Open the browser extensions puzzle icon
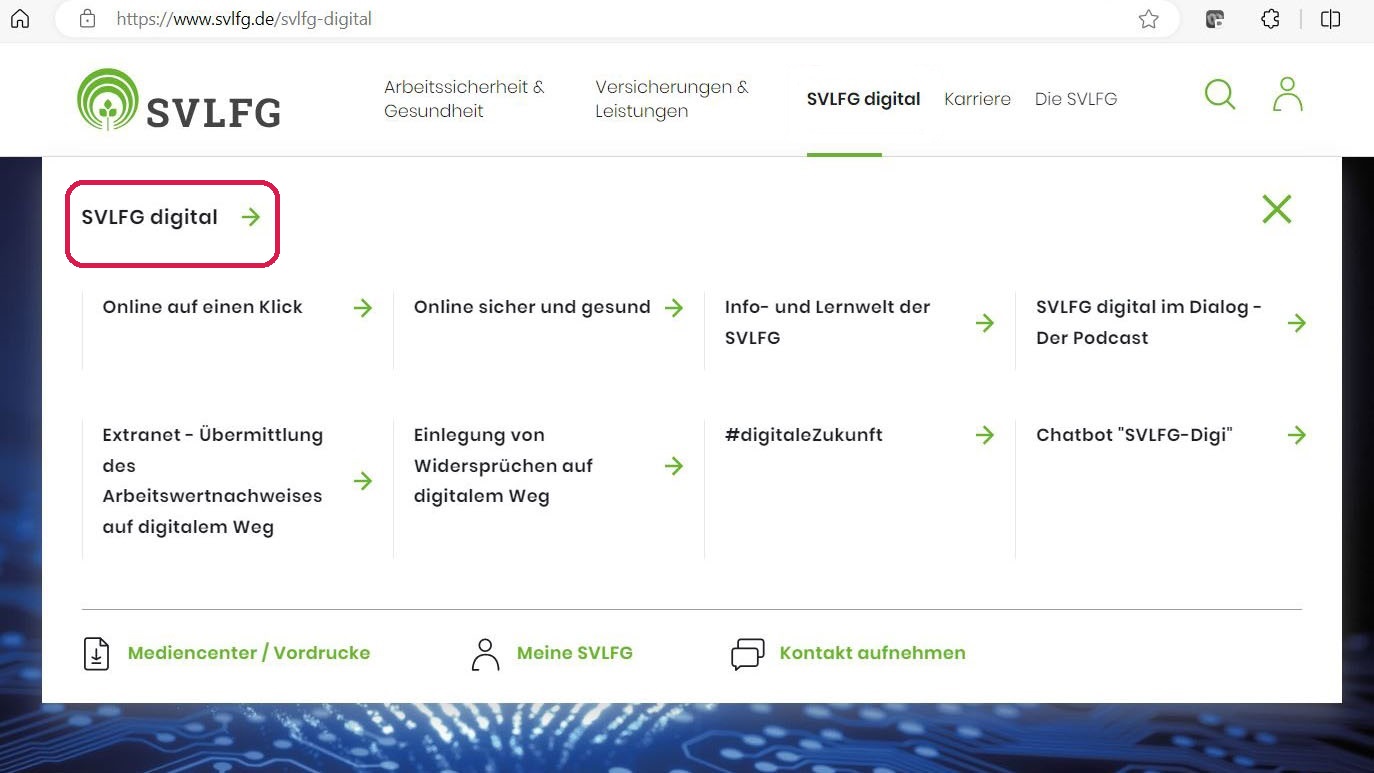This screenshot has height=773, width=1374. coord(1270,19)
